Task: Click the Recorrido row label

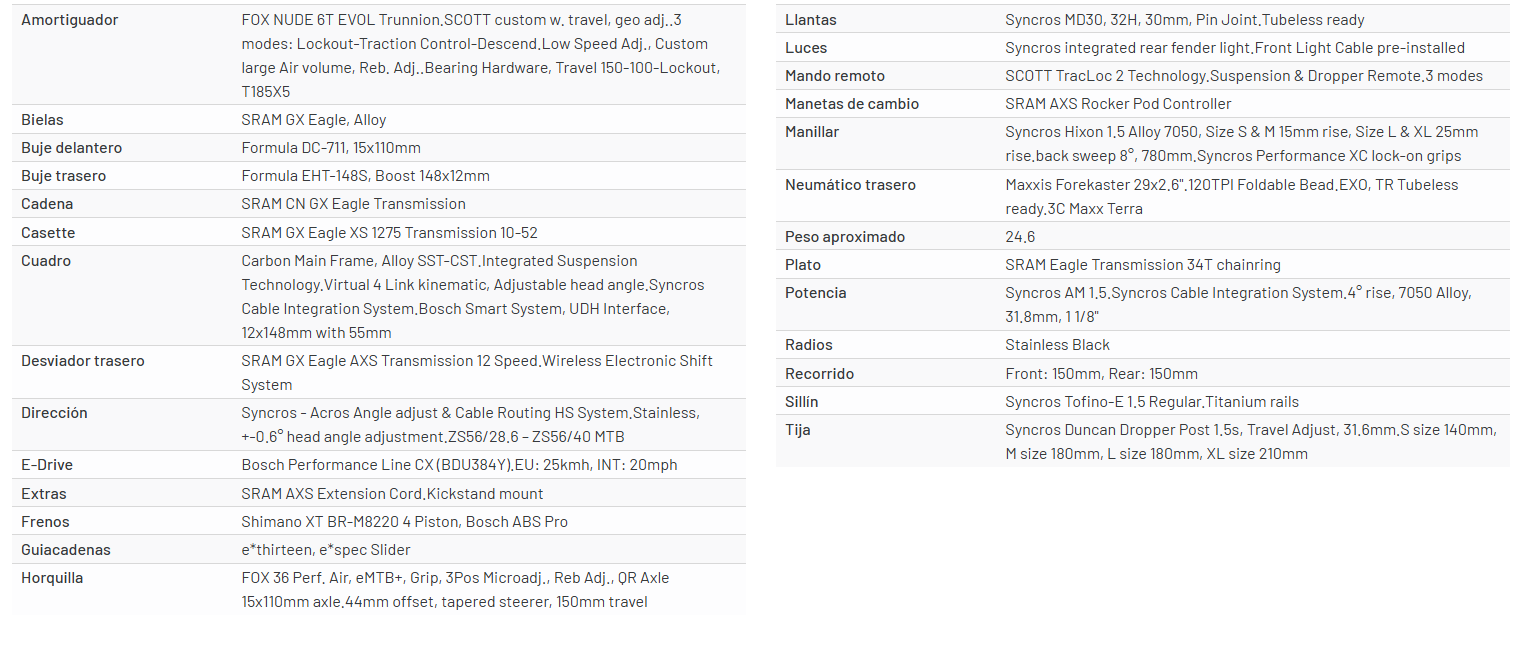Action: (819, 374)
